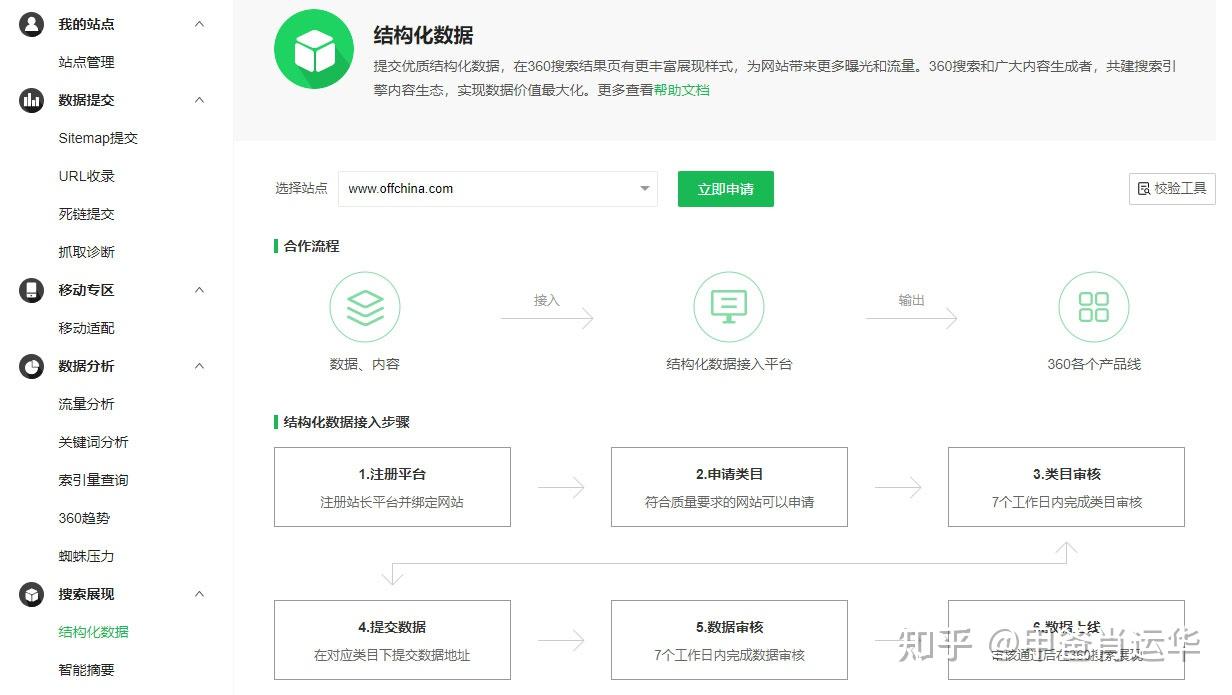This screenshot has height=695, width=1232.
Task: Click the 结构化数据接入平台 label
Action: tap(729, 364)
